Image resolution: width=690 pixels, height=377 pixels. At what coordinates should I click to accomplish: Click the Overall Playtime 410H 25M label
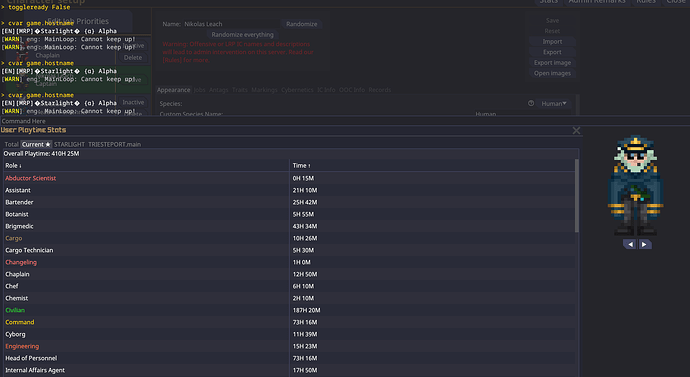41,154
